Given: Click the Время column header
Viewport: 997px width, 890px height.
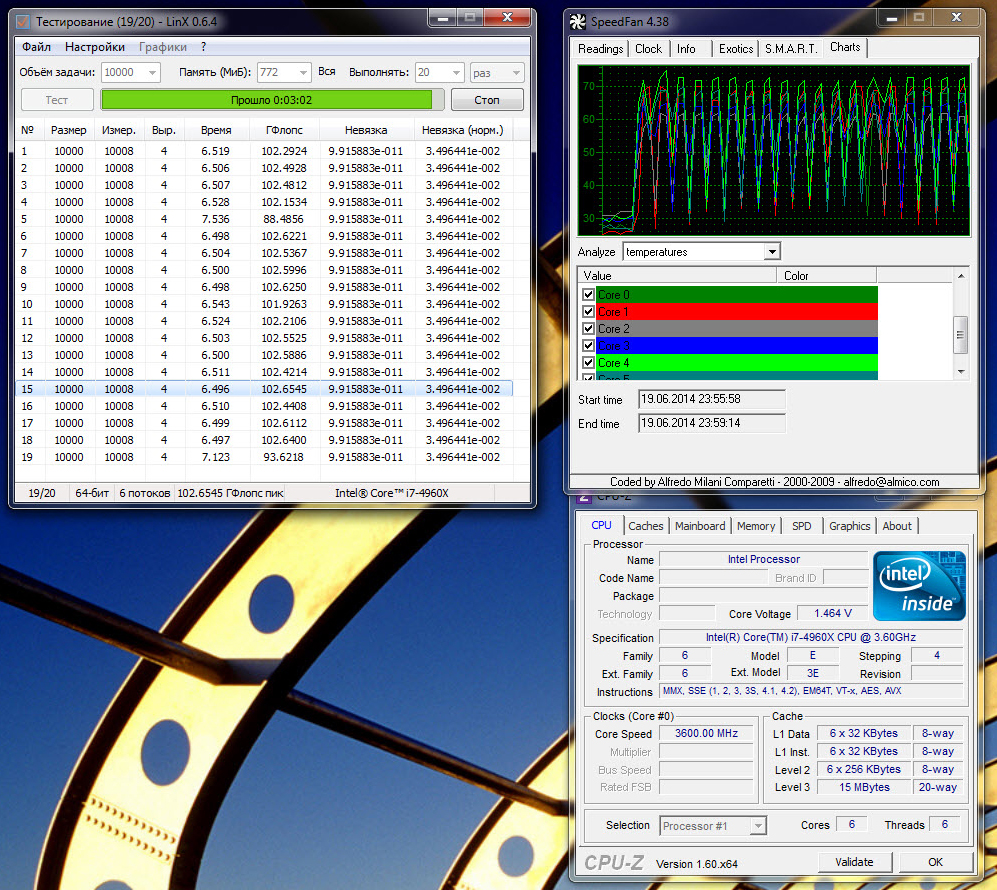Looking at the screenshot, I should pos(216,130).
